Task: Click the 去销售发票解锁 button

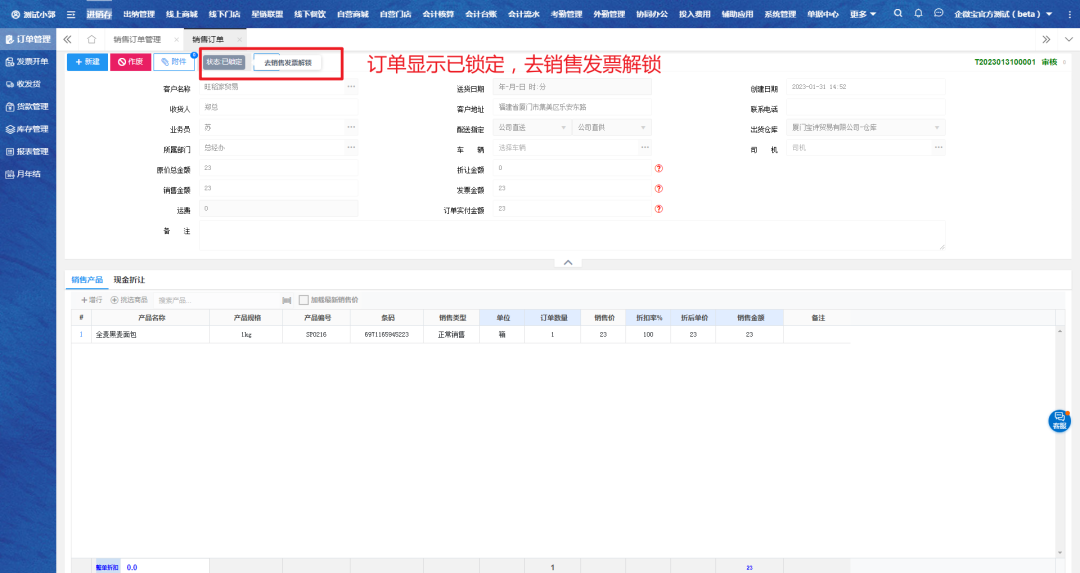Action: (x=288, y=63)
